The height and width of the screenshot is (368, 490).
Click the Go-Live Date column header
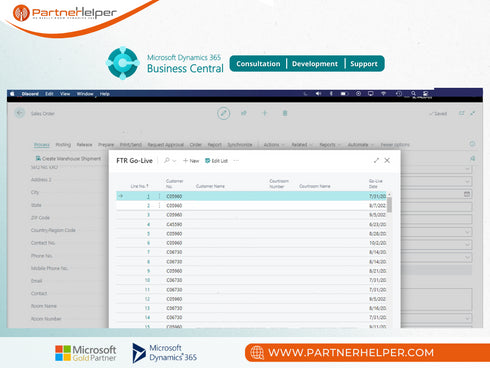(375, 184)
